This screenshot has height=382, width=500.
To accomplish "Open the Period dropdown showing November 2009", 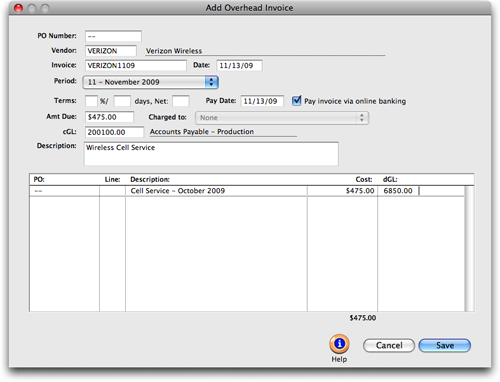I will [x=150, y=82].
